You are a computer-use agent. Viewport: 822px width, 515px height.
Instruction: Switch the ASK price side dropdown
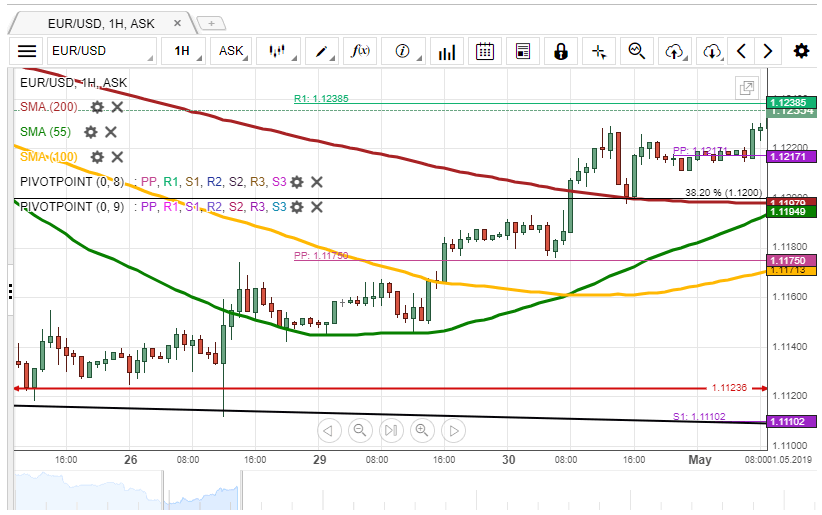tap(231, 51)
